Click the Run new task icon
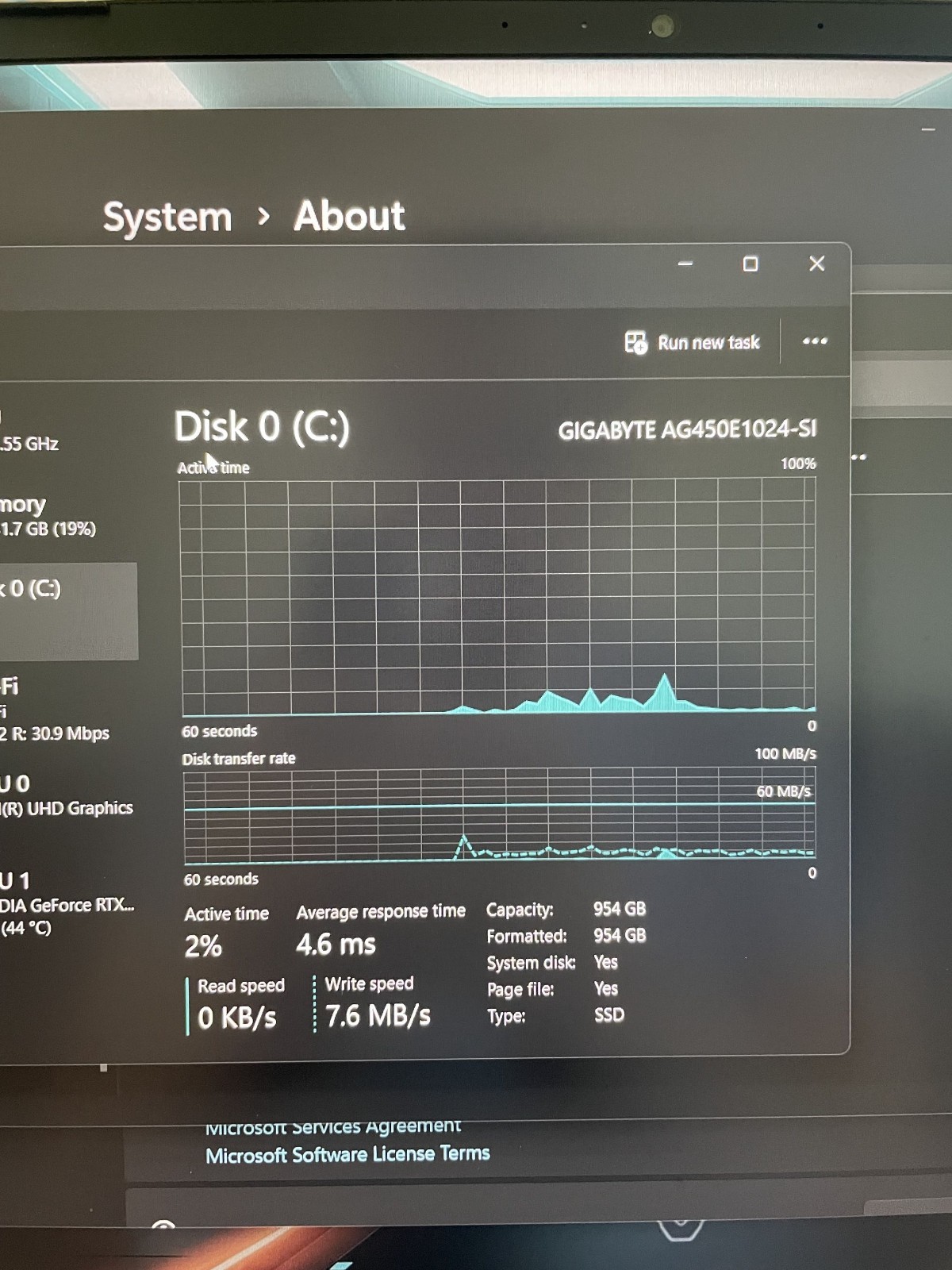This screenshot has width=952, height=1270. 635,342
